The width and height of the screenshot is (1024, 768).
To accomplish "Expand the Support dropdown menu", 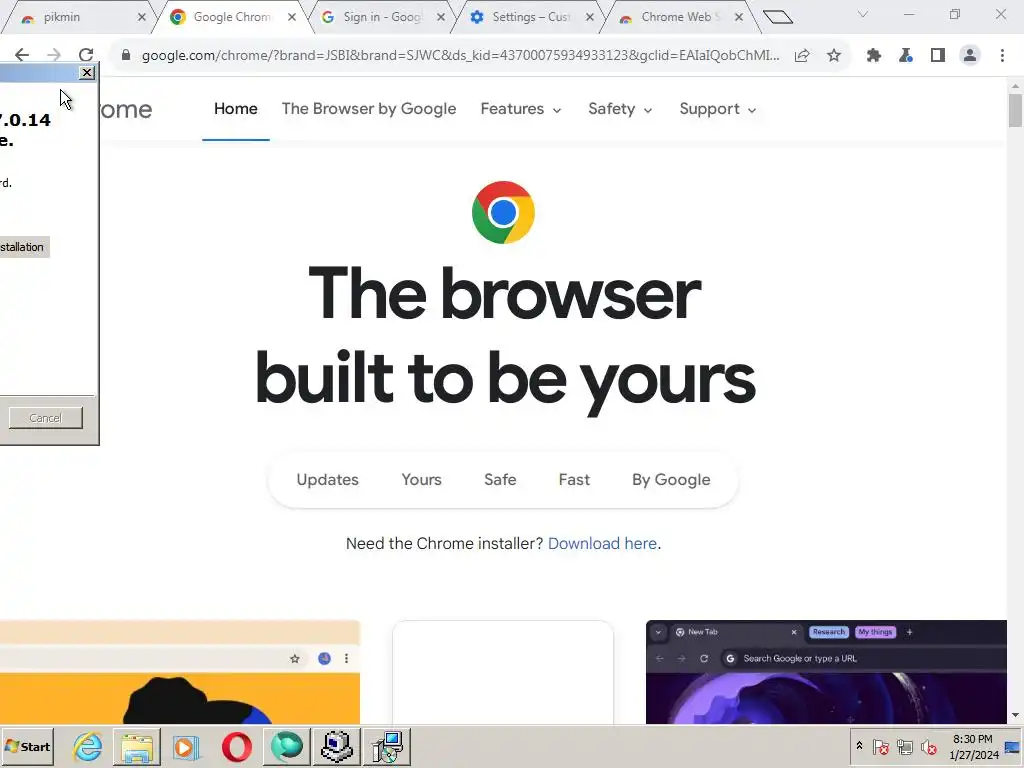I will coord(717,109).
